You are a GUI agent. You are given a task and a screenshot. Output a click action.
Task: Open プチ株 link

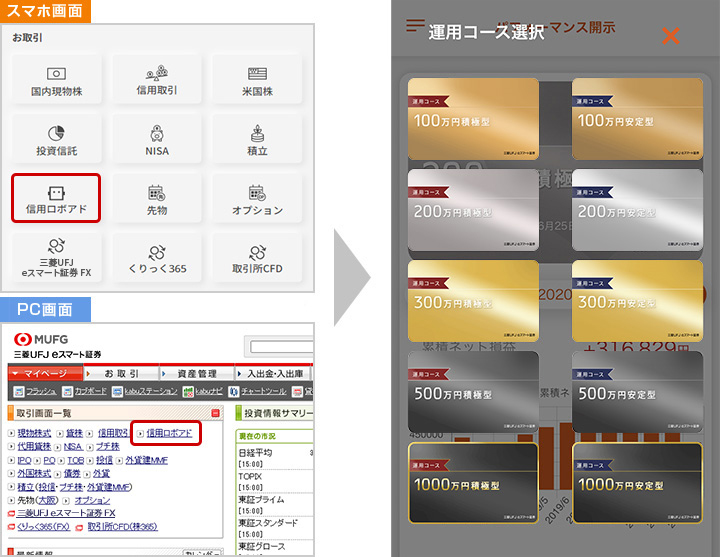[x=107, y=447]
